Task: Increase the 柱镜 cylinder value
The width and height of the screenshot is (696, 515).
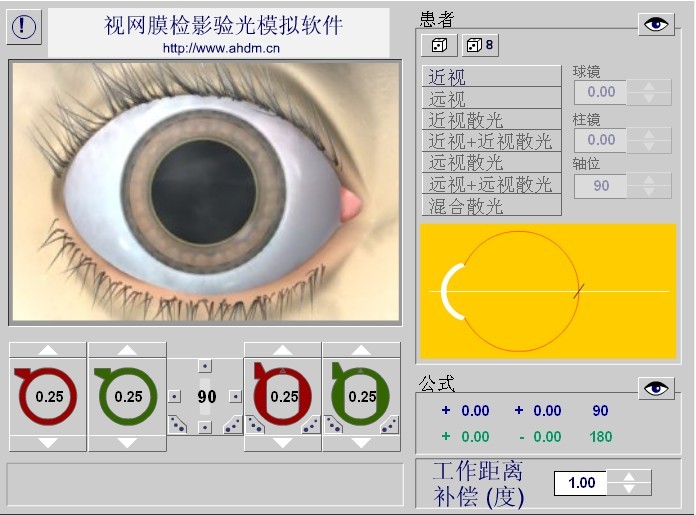Action: click(649, 134)
